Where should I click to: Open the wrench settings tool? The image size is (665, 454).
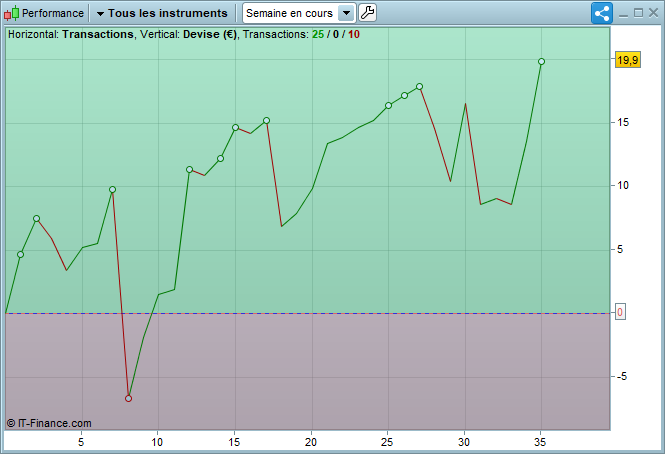pos(367,13)
